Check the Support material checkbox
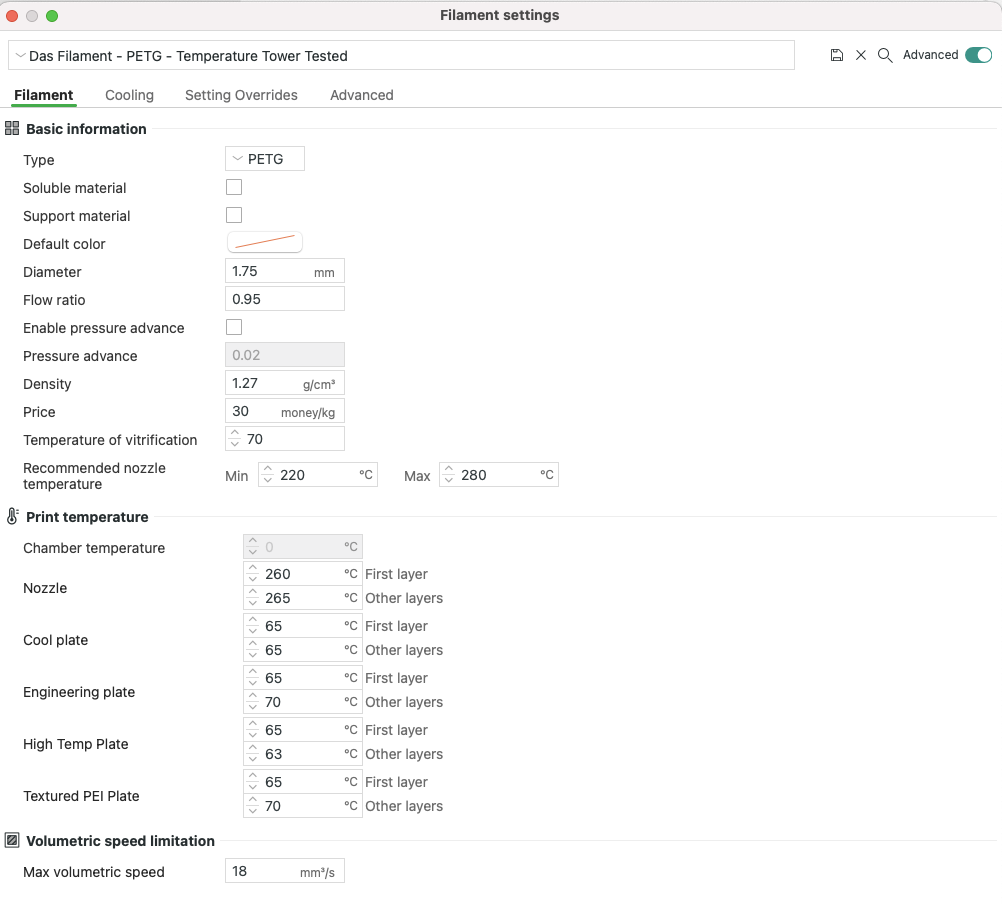This screenshot has height=904, width=1002. (234, 215)
